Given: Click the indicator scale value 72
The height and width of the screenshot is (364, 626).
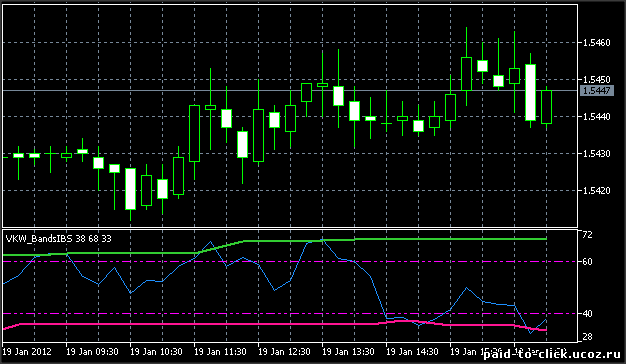Looking at the screenshot, I should tap(587, 235).
